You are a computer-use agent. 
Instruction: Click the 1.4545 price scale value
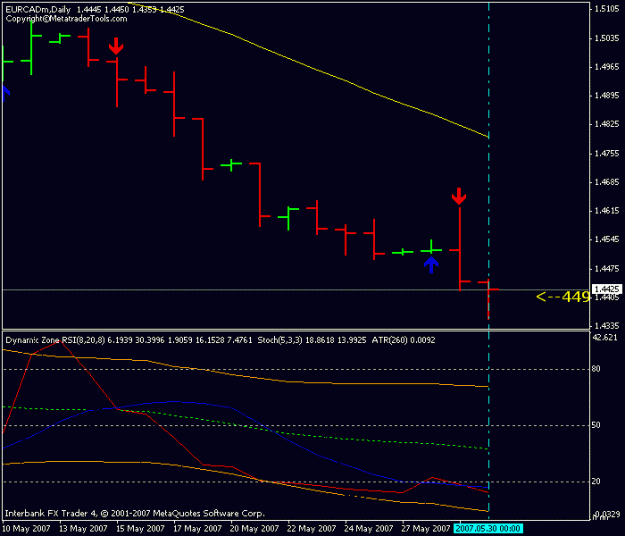pos(607,239)
